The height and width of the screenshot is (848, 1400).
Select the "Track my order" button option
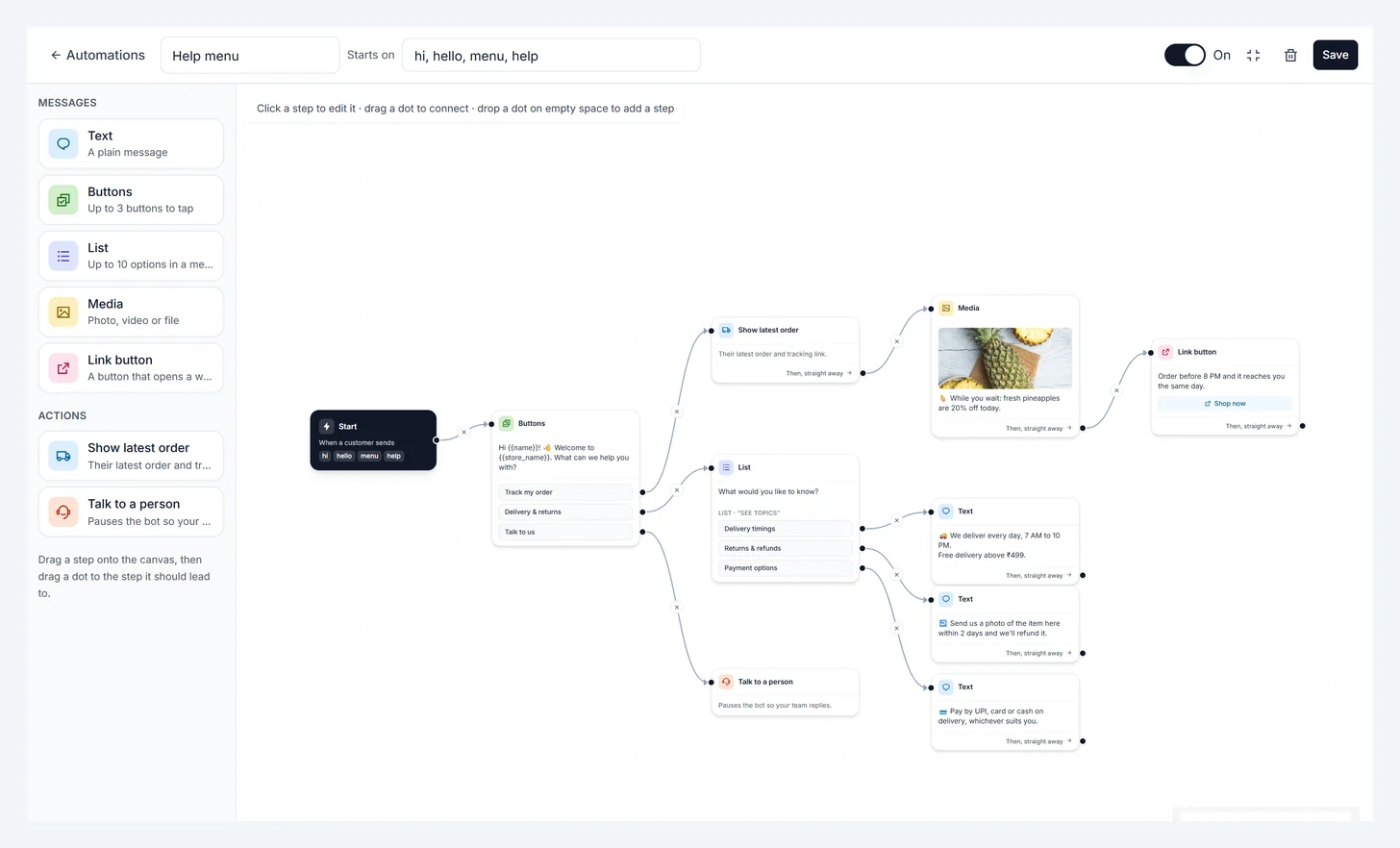pyautogui.click(x=565, y=492)
